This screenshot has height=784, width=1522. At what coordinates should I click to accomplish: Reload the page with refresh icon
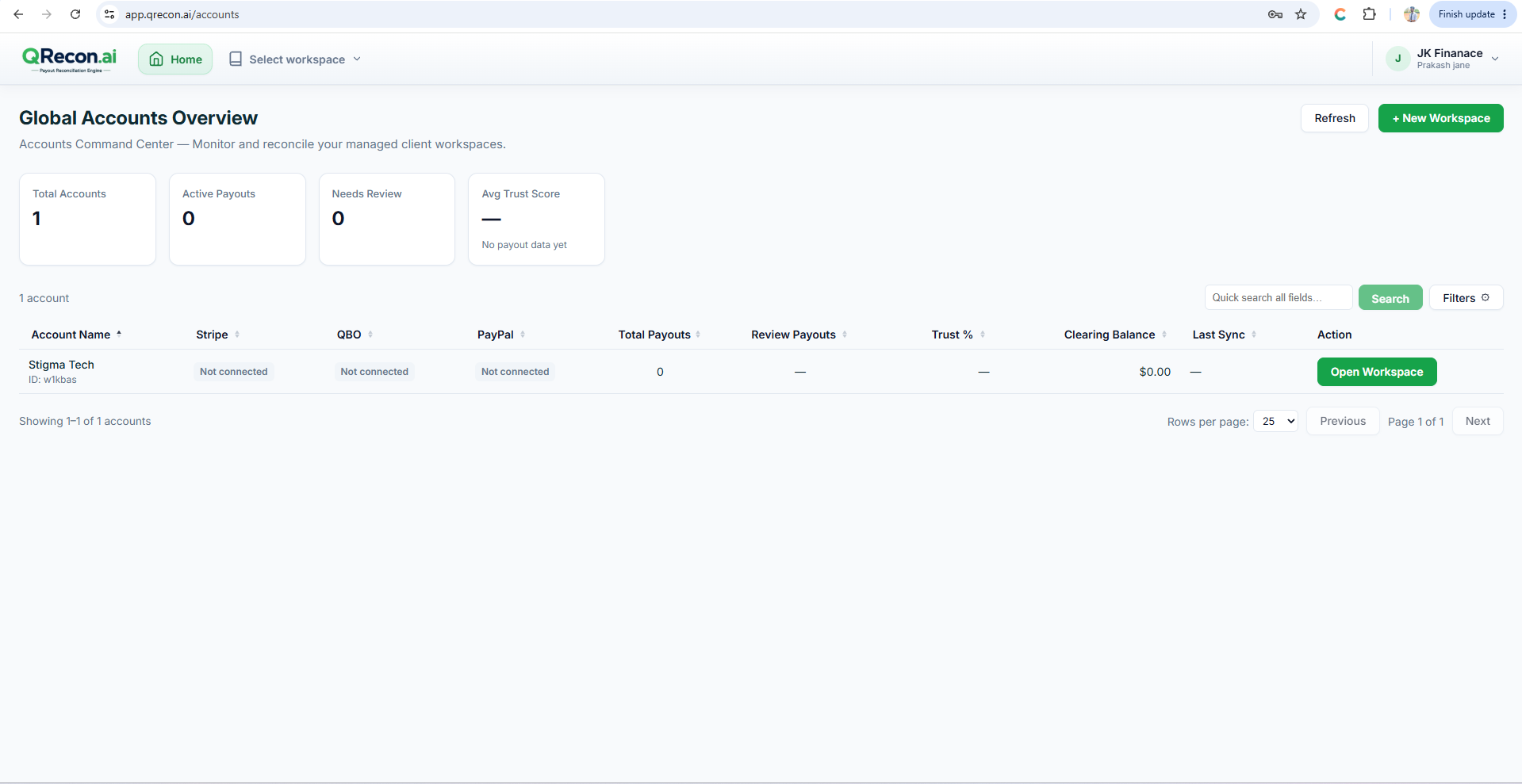tap(75, 14)
